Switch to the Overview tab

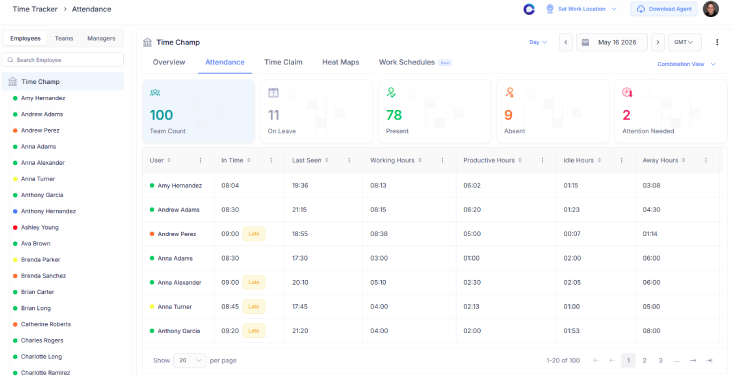[169, 62]
